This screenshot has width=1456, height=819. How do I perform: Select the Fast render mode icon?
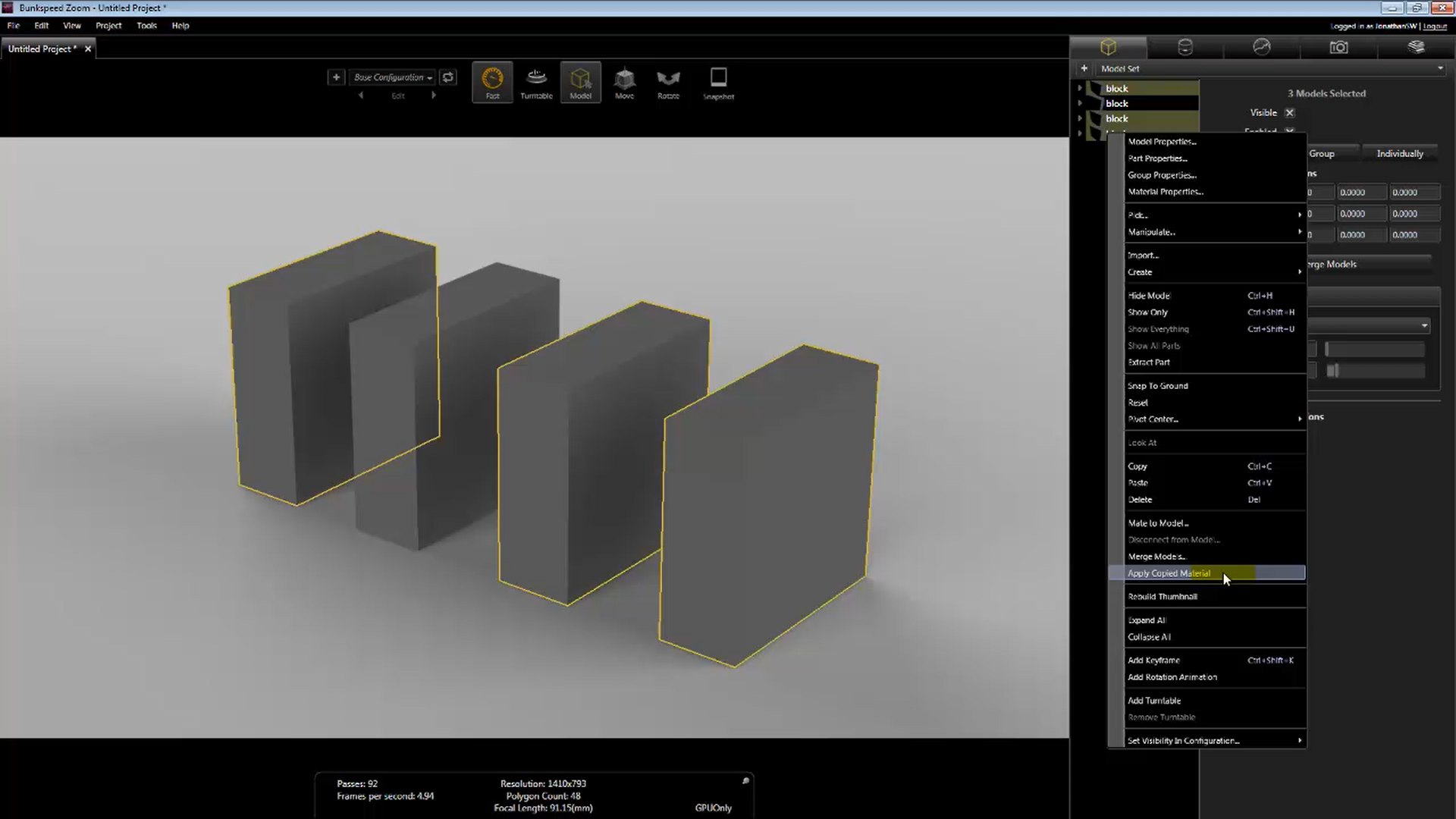(492, 83)
